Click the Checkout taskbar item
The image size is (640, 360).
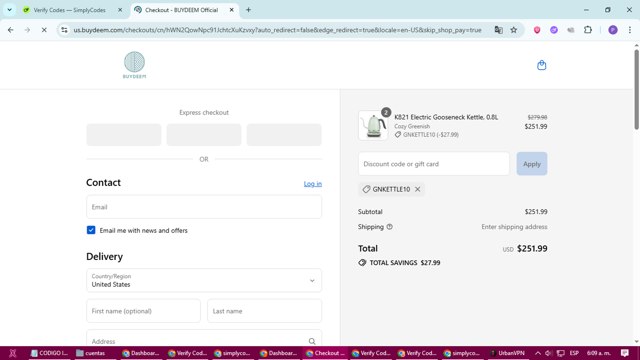click(326, 353)
